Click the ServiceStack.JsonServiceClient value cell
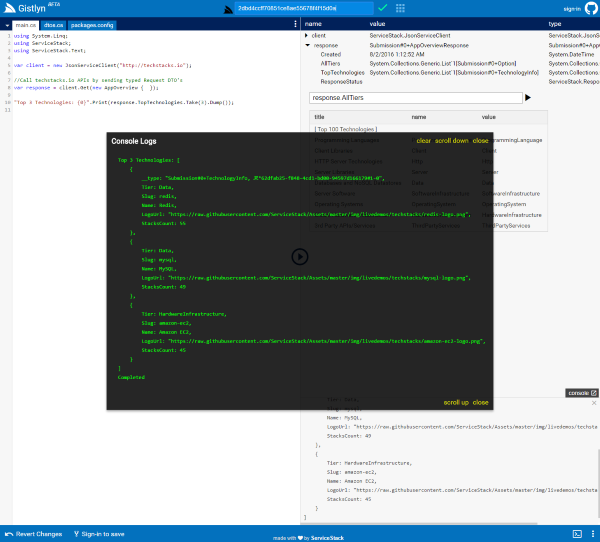 tap(410, 35)
